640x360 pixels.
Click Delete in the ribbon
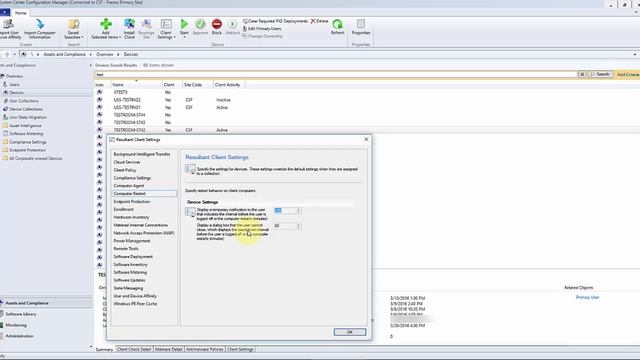pyautogui.click(x=319, y=21)
